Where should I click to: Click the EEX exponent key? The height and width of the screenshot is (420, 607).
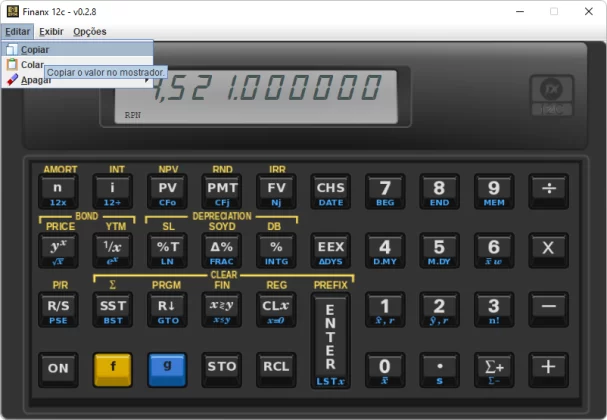click(x=331, y=250)
